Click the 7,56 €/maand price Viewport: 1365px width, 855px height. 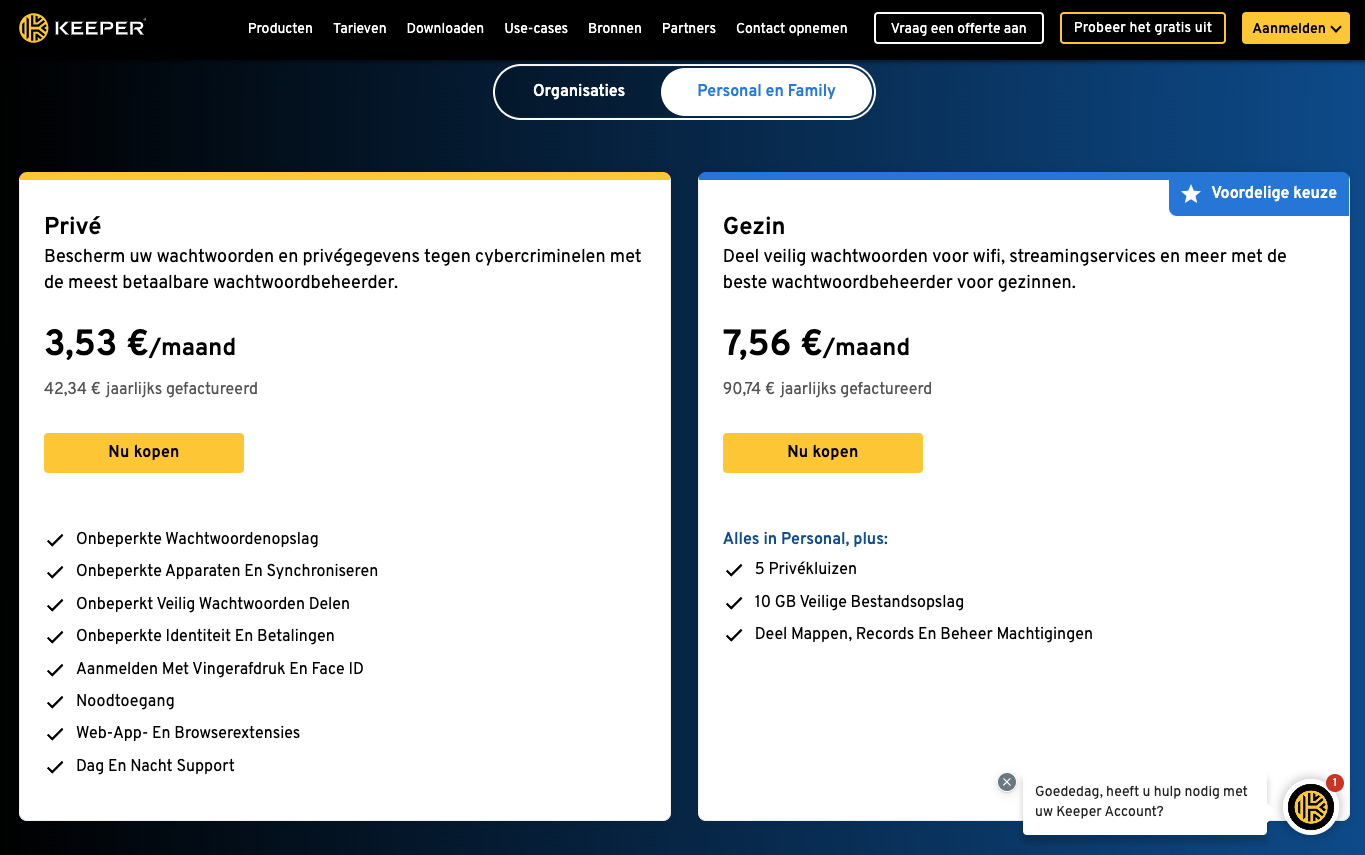coord(816,343)
